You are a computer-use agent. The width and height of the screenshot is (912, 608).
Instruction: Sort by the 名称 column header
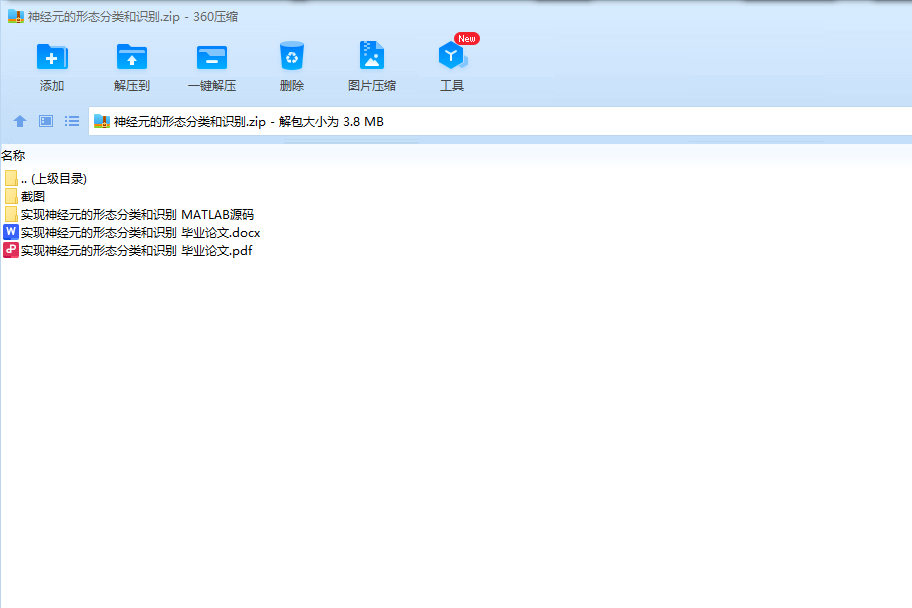click(13, 155)
